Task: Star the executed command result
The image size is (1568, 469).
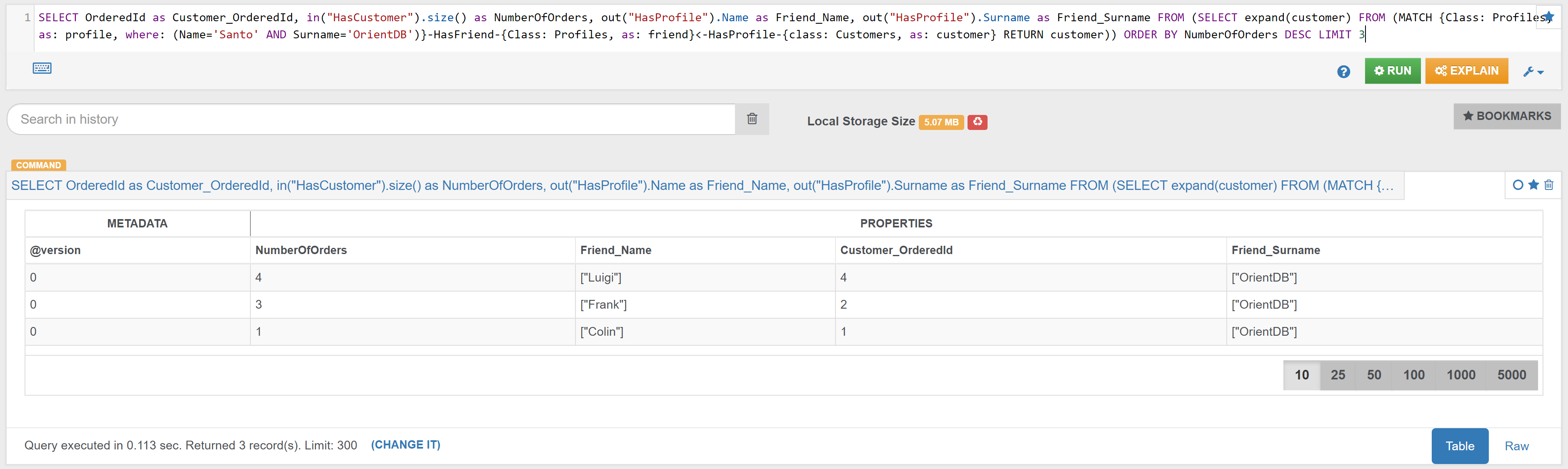Action: 1533,185
